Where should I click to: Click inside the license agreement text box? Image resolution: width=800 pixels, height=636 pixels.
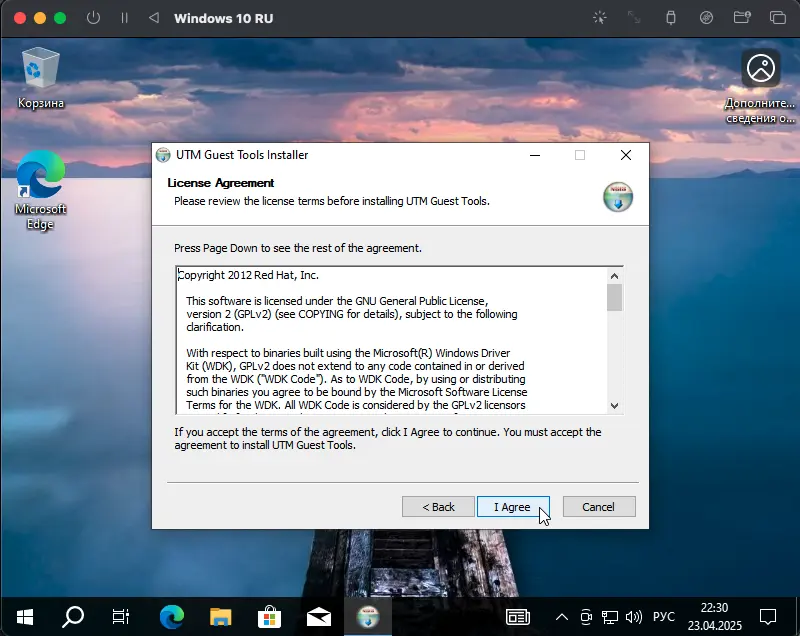pyautogui.click(x=392, y=340)
